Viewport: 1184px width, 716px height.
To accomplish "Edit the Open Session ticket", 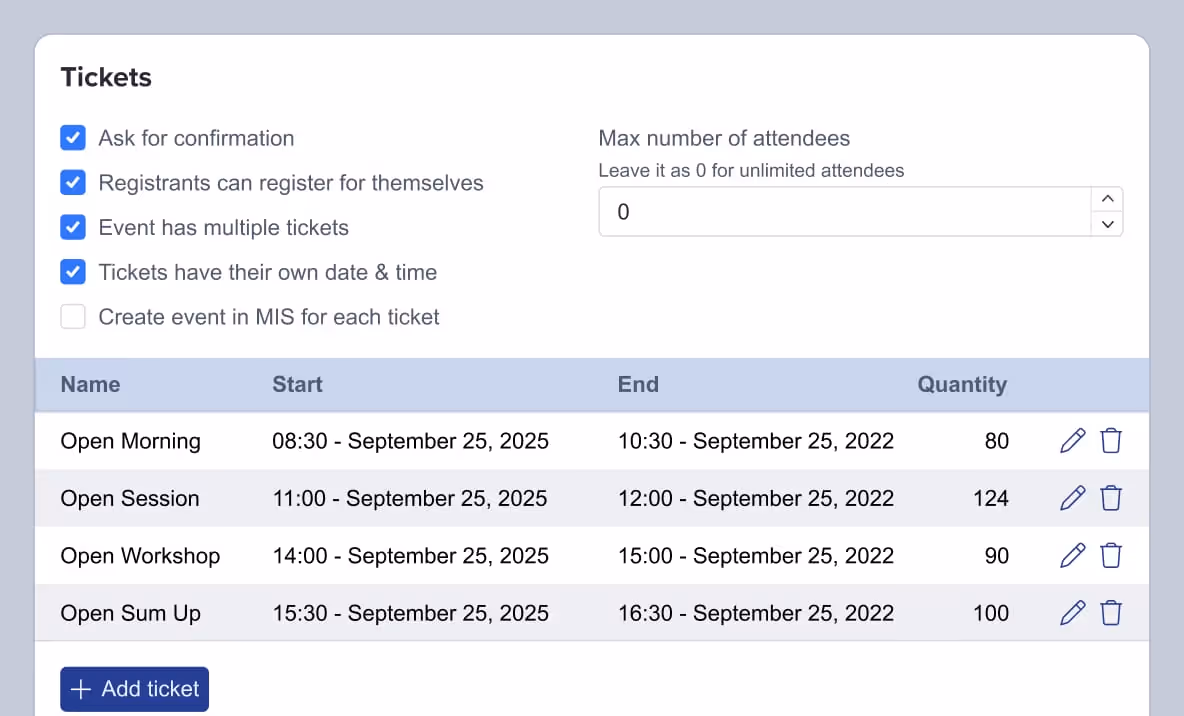I will [1072, 498].
